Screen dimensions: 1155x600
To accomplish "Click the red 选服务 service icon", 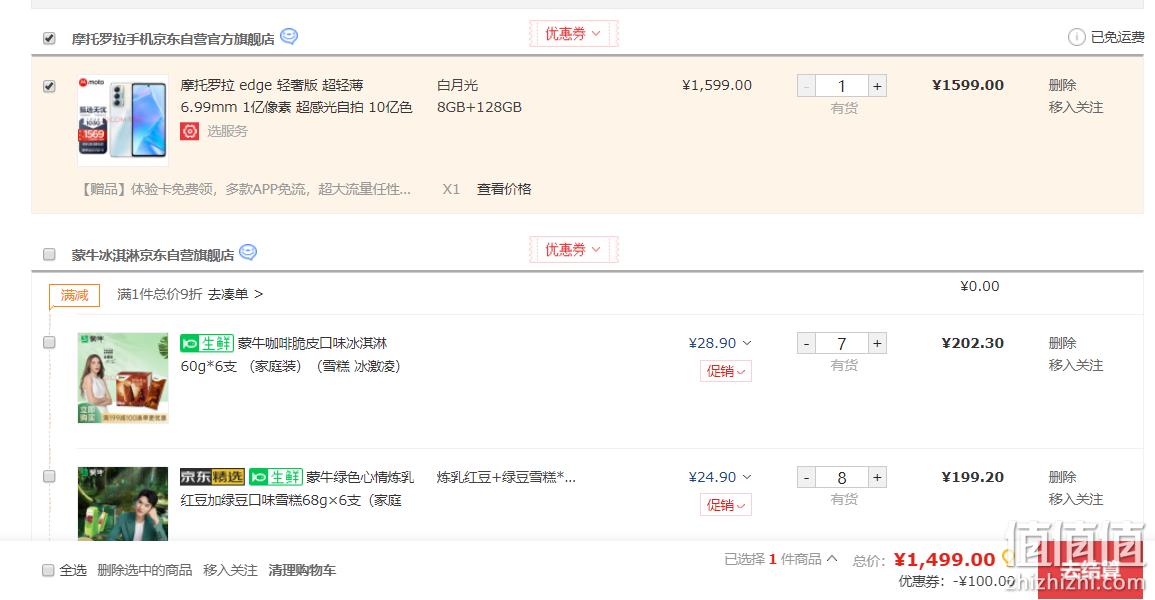I will (189, 131).
